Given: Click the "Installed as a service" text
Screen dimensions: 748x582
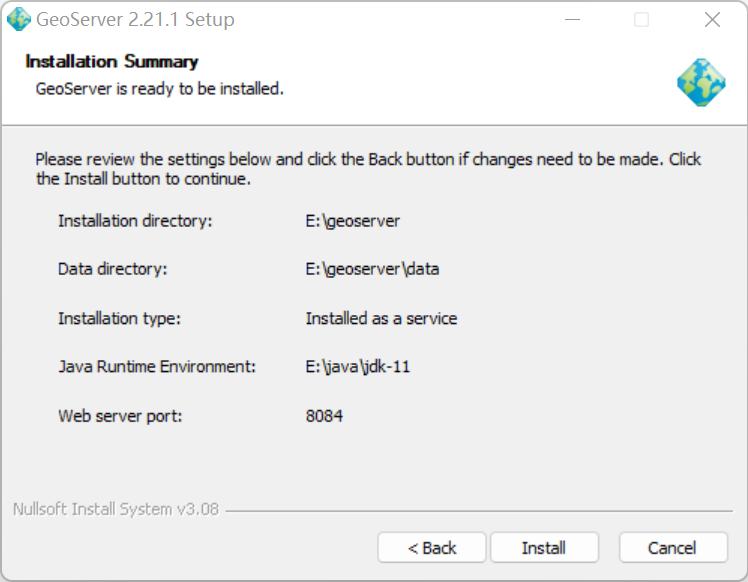Looking at the screenshot, I should [x=381, y=318].
